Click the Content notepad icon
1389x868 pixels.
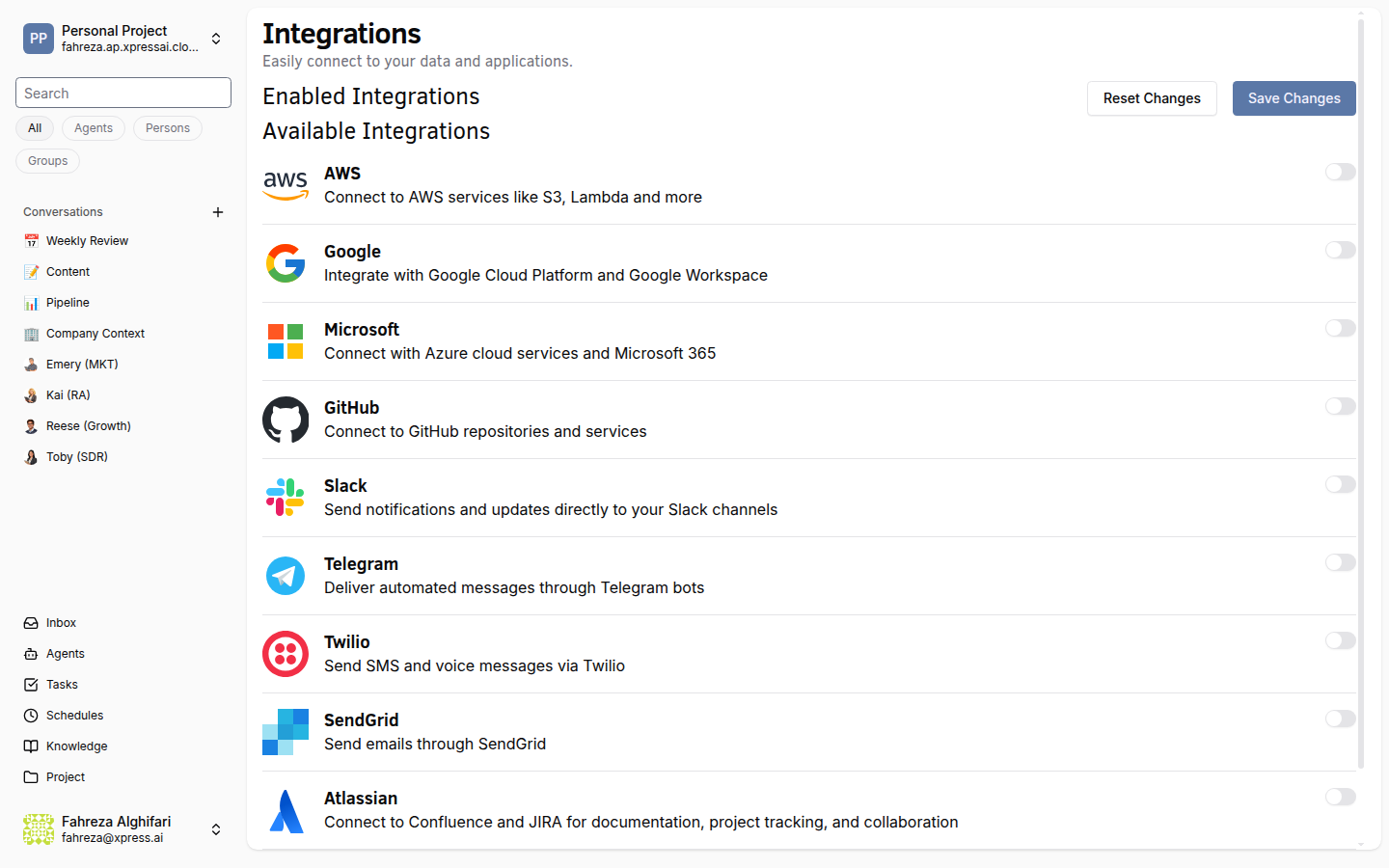tap(31, 272)
